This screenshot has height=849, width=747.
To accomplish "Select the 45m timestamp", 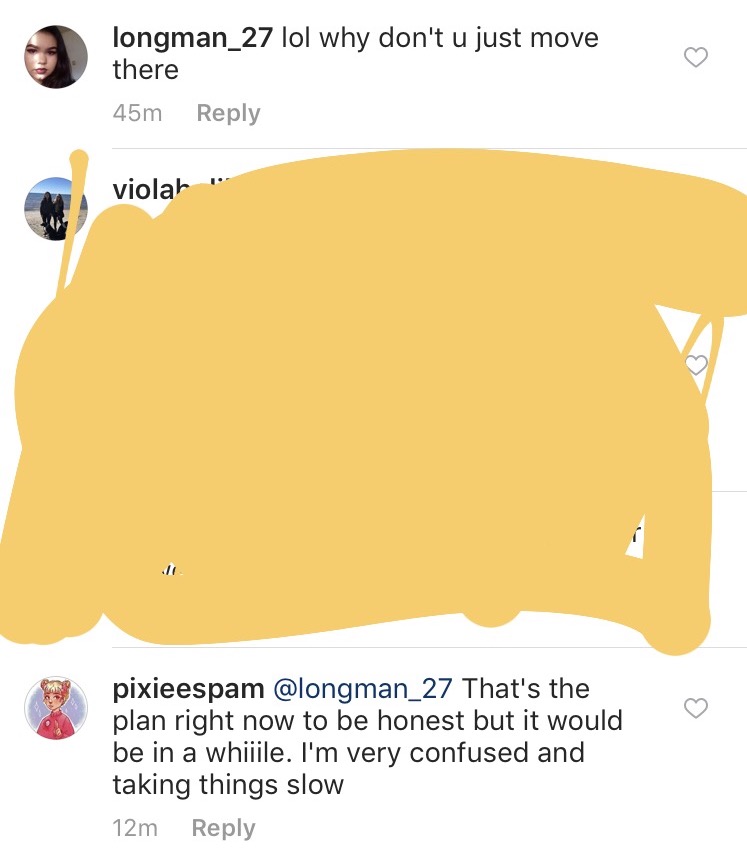I will (137, 113).
